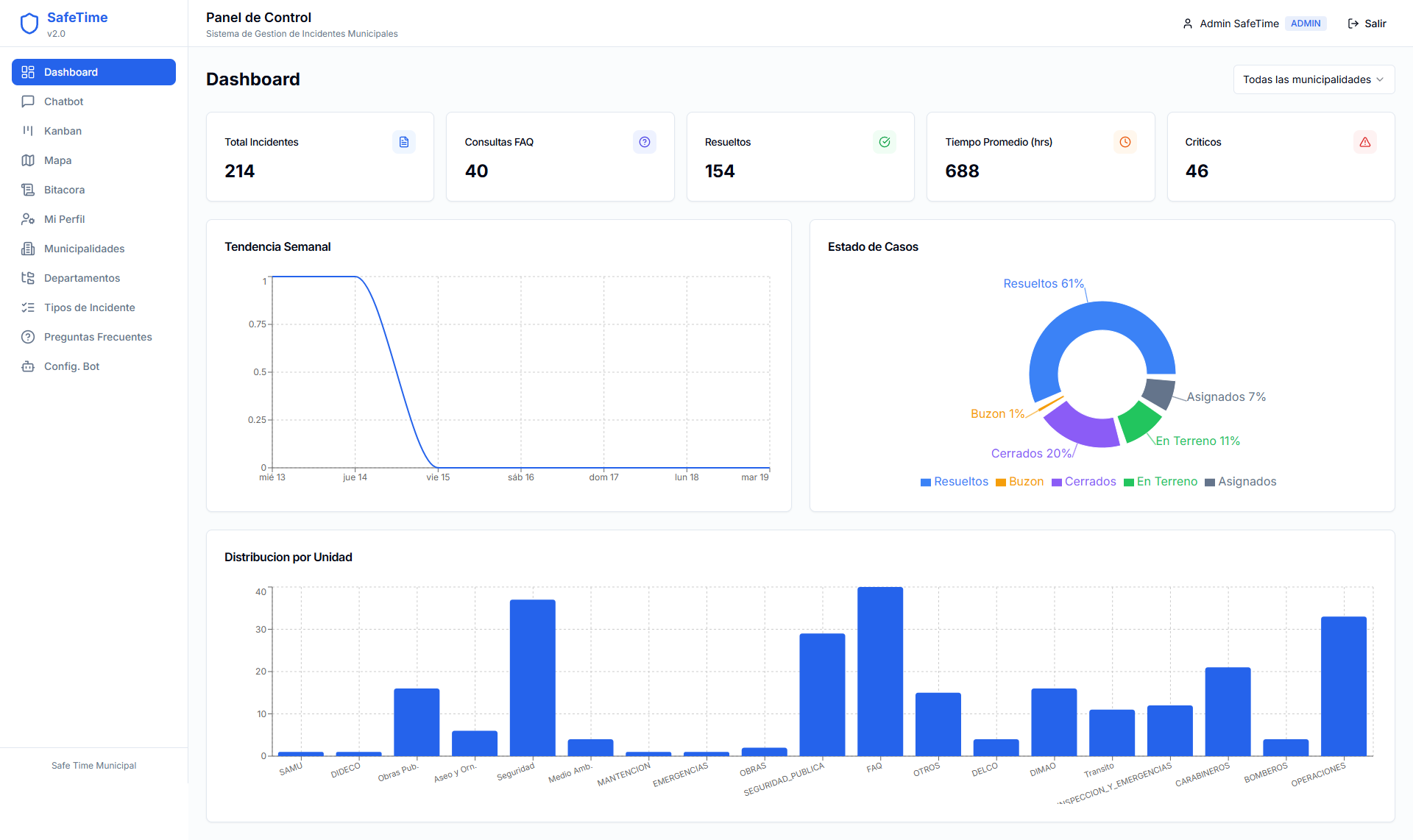Image resolution: width=1413 pixels, height=840 pixels.
Task: Click the document icon on Total Incidentes card
Action: click(x=404, y=142)
